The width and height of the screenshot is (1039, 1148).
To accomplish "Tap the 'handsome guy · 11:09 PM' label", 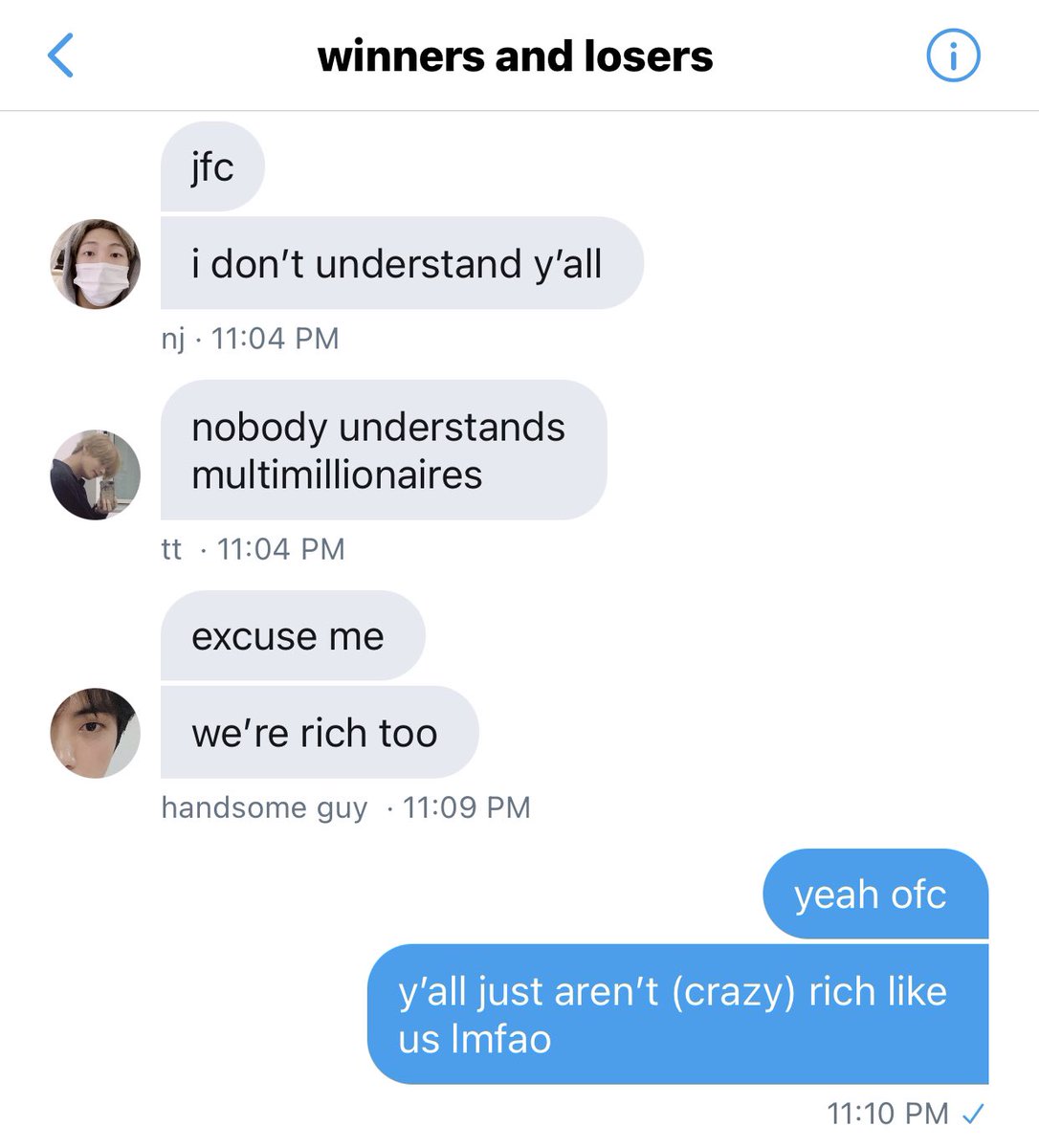I will tap(345, 807).
